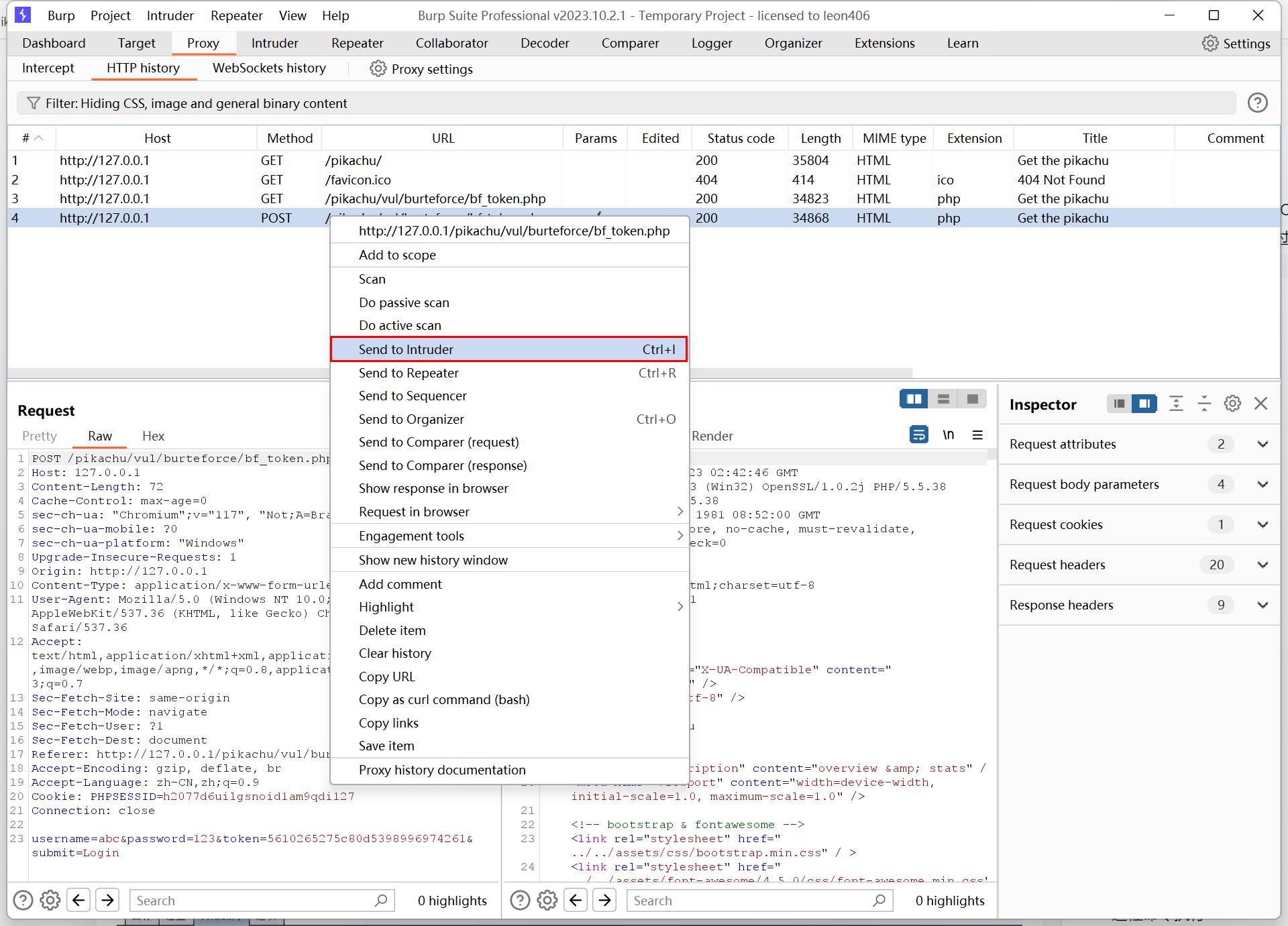
Task: Toggle show non-printable characters \n icon
Action: click(x=948, y=435)
